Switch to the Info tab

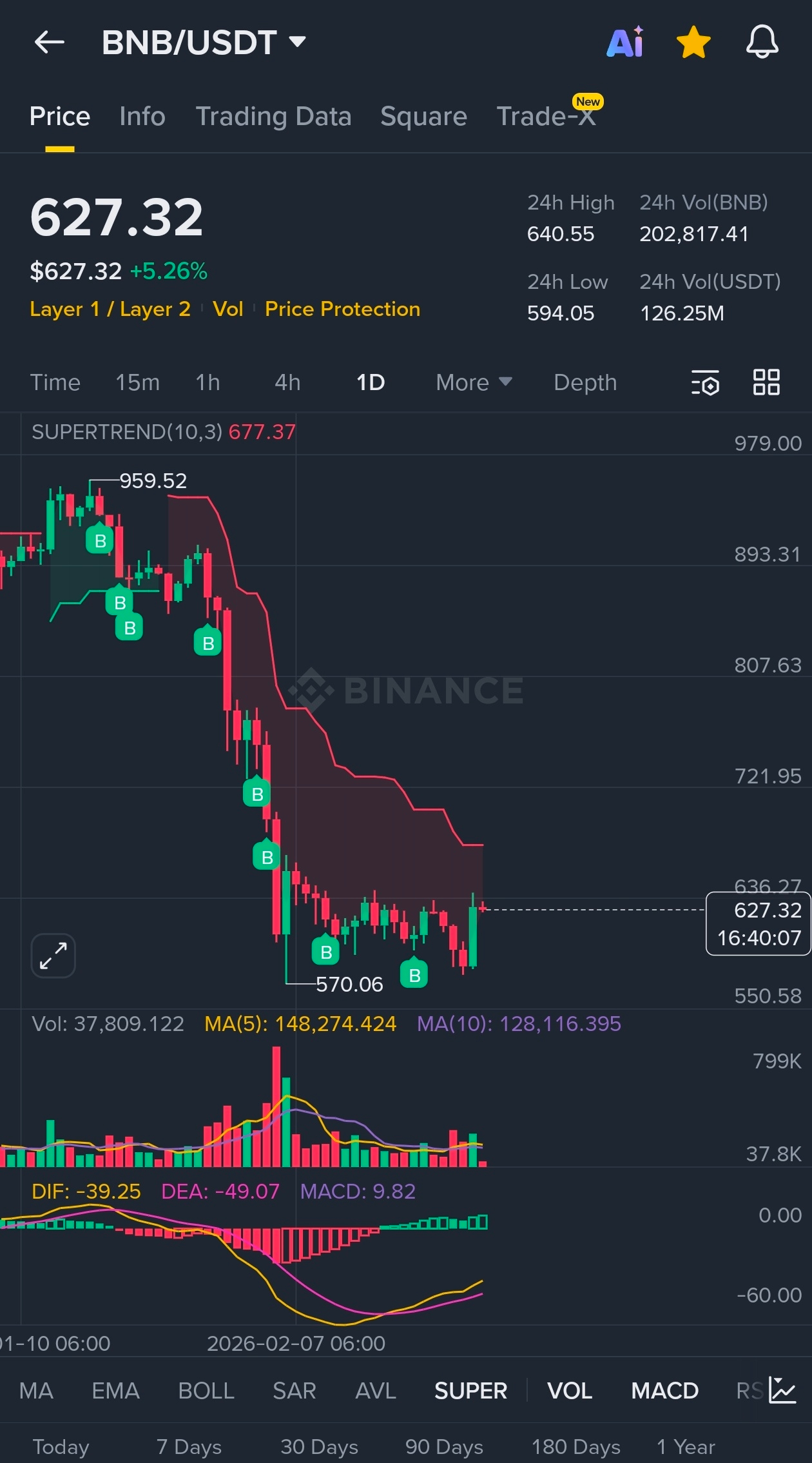tap(142, 117)
